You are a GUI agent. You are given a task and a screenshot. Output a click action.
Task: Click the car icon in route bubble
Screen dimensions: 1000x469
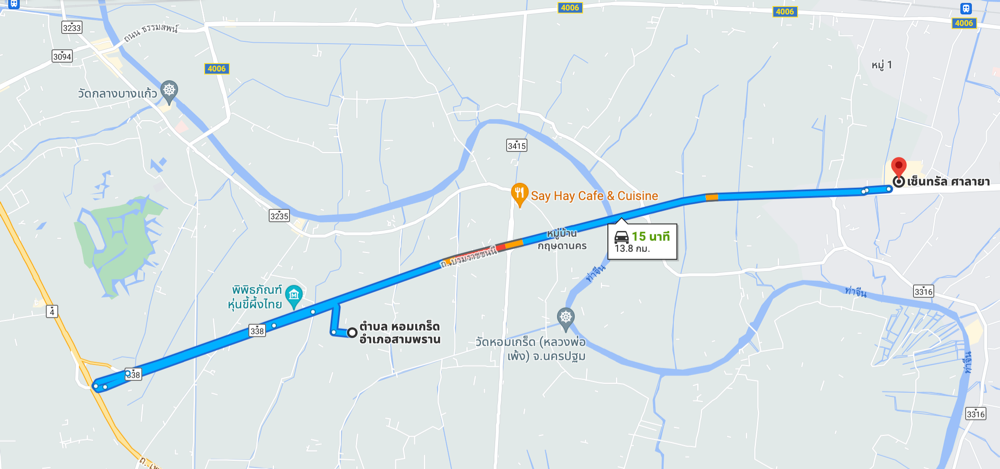pos(621,237)
